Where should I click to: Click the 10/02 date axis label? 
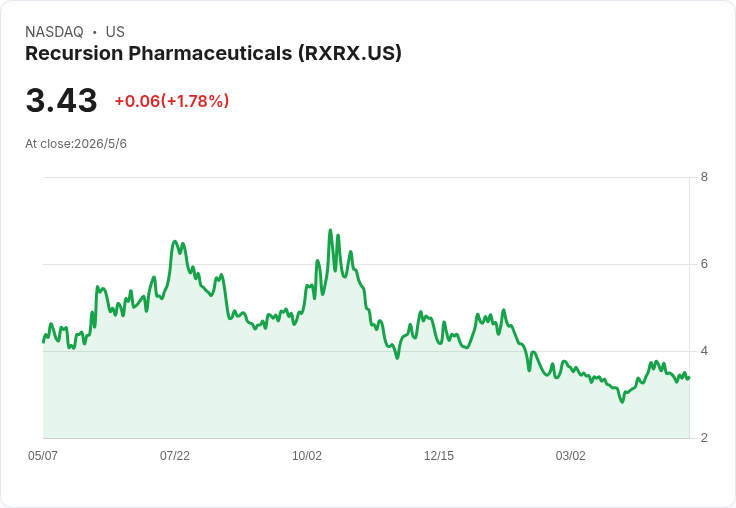click(307, 455)
